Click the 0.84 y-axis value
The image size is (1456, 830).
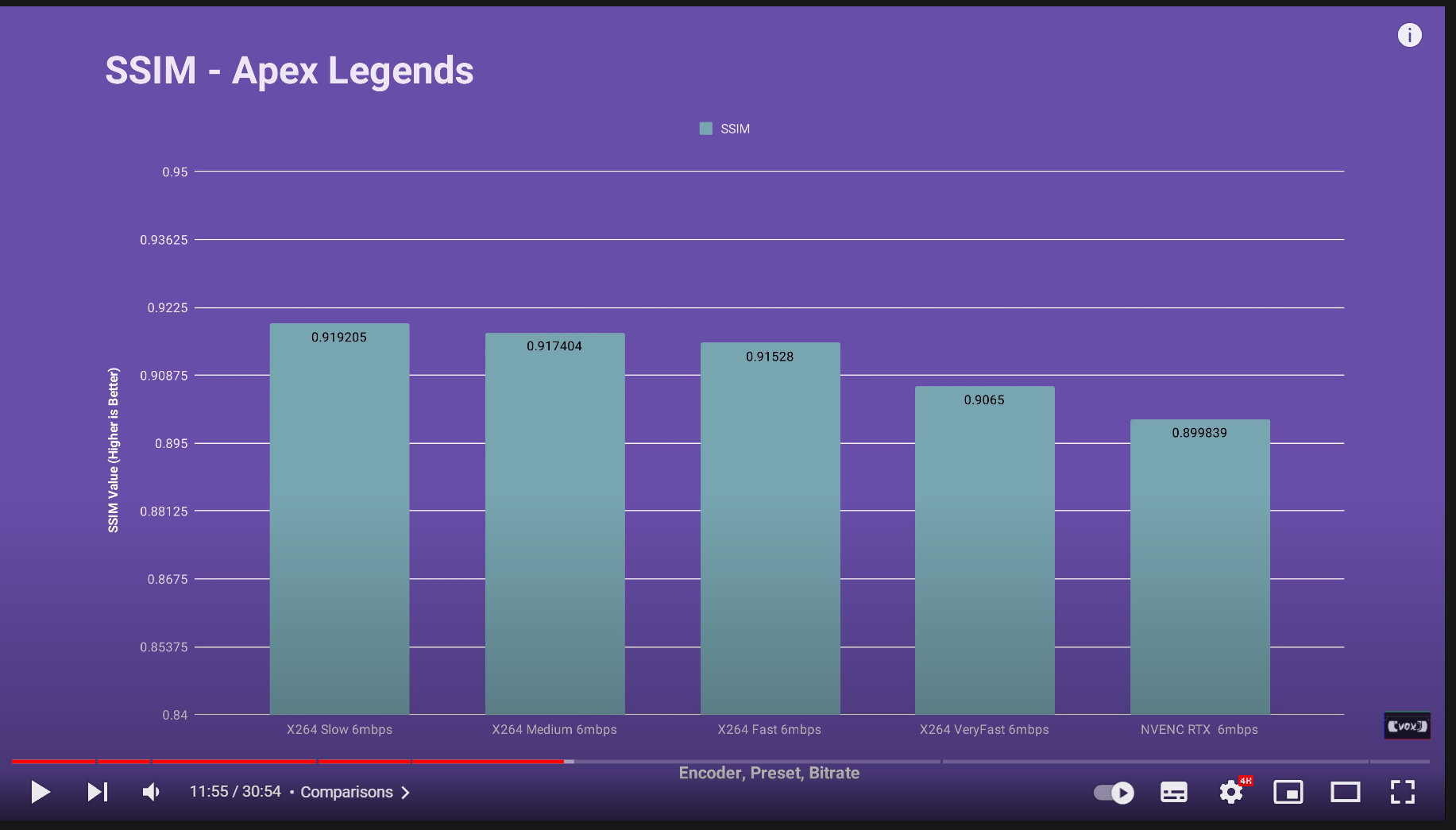tap(175, 715)
